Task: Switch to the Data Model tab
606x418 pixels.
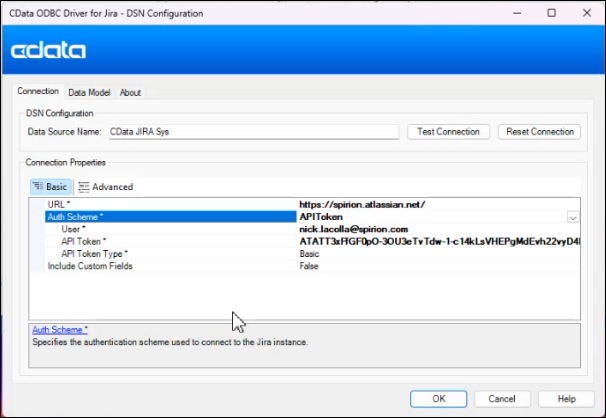Action: click(x=89, y=93)
